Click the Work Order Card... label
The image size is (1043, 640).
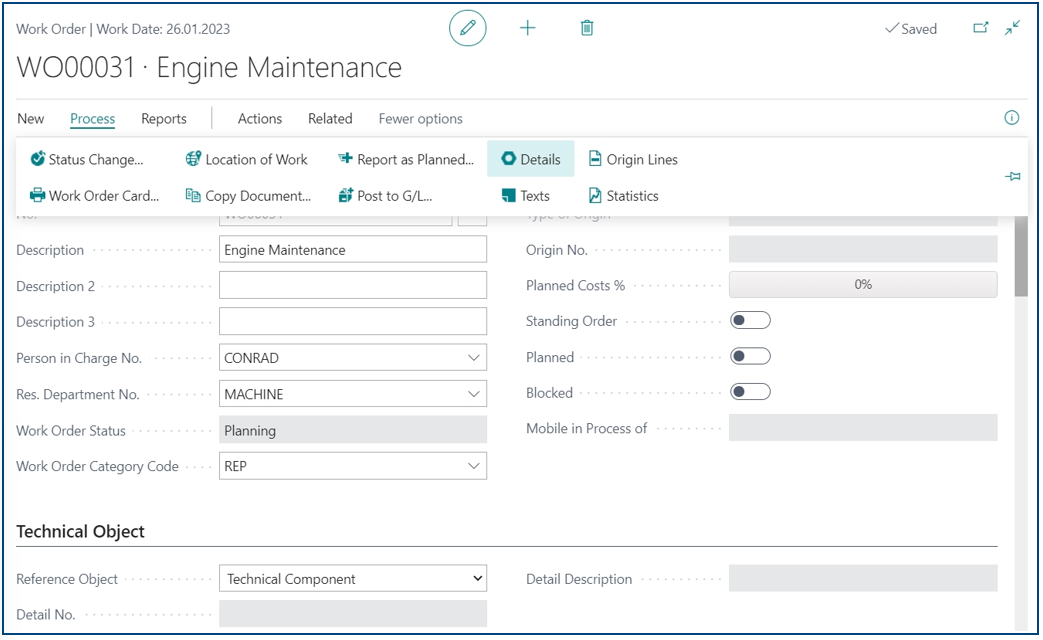tap(104, 196)
